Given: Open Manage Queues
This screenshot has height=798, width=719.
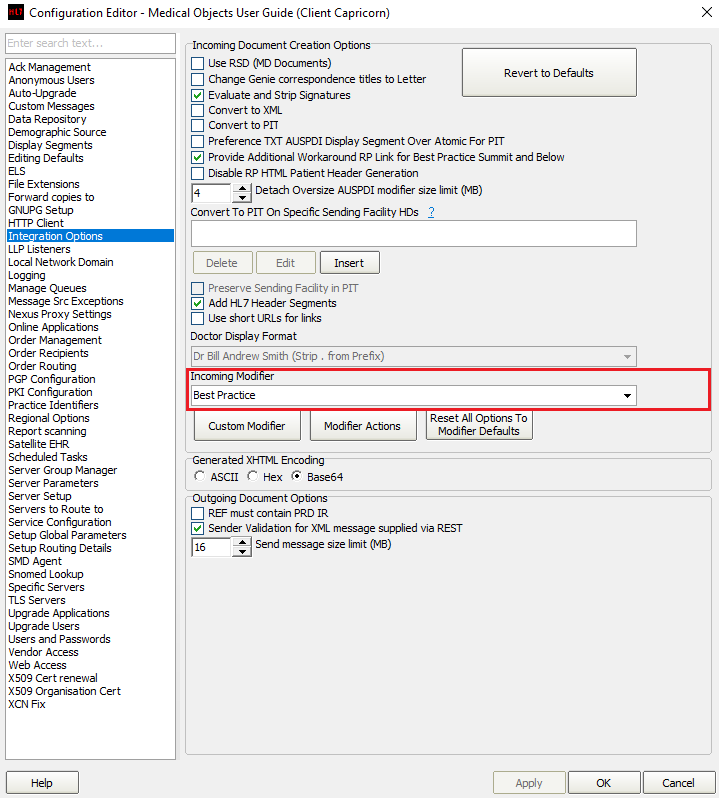Looking at the screenshot, I should point(47,288).
